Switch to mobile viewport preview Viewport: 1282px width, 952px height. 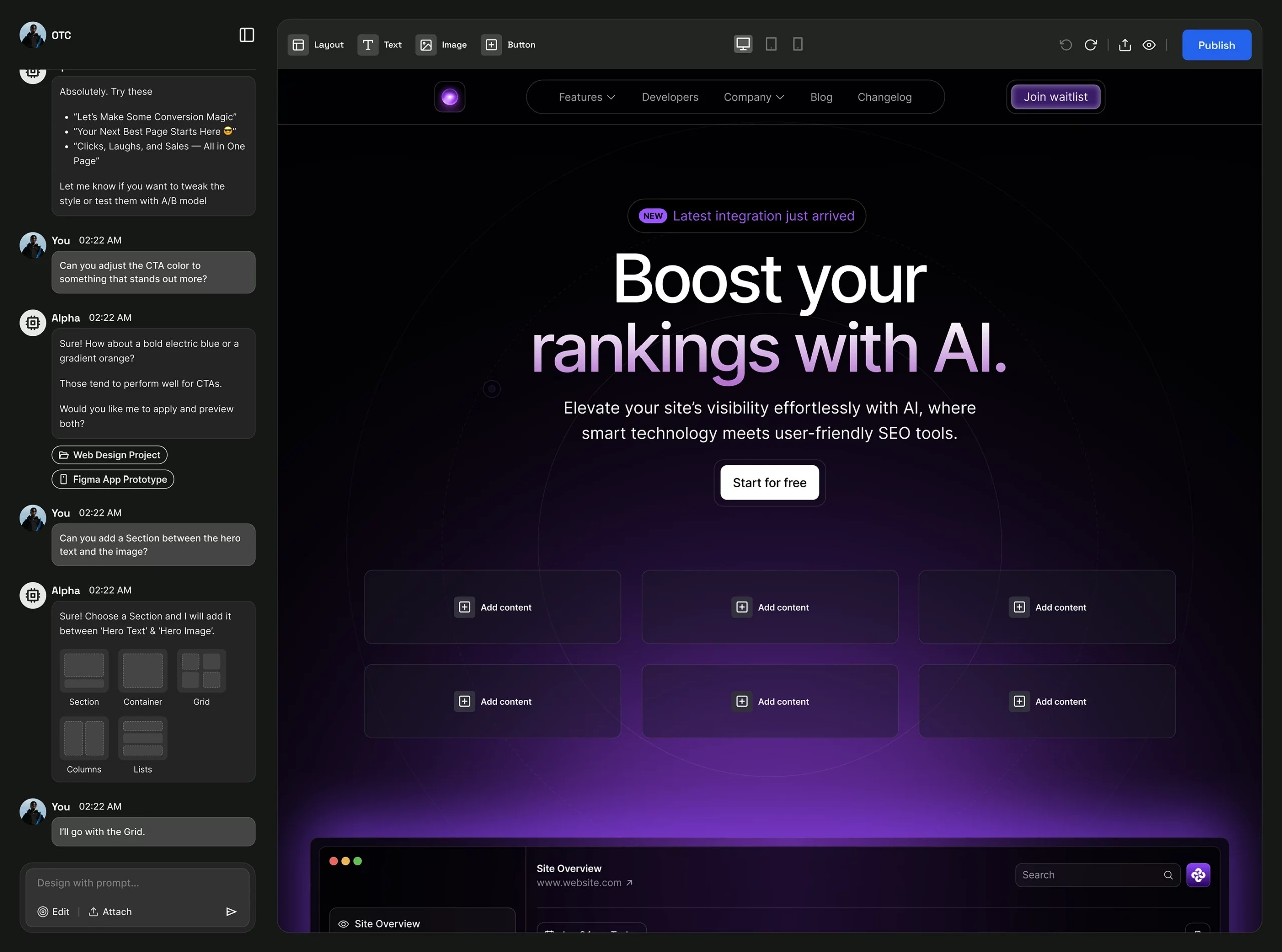coord(797,43)
